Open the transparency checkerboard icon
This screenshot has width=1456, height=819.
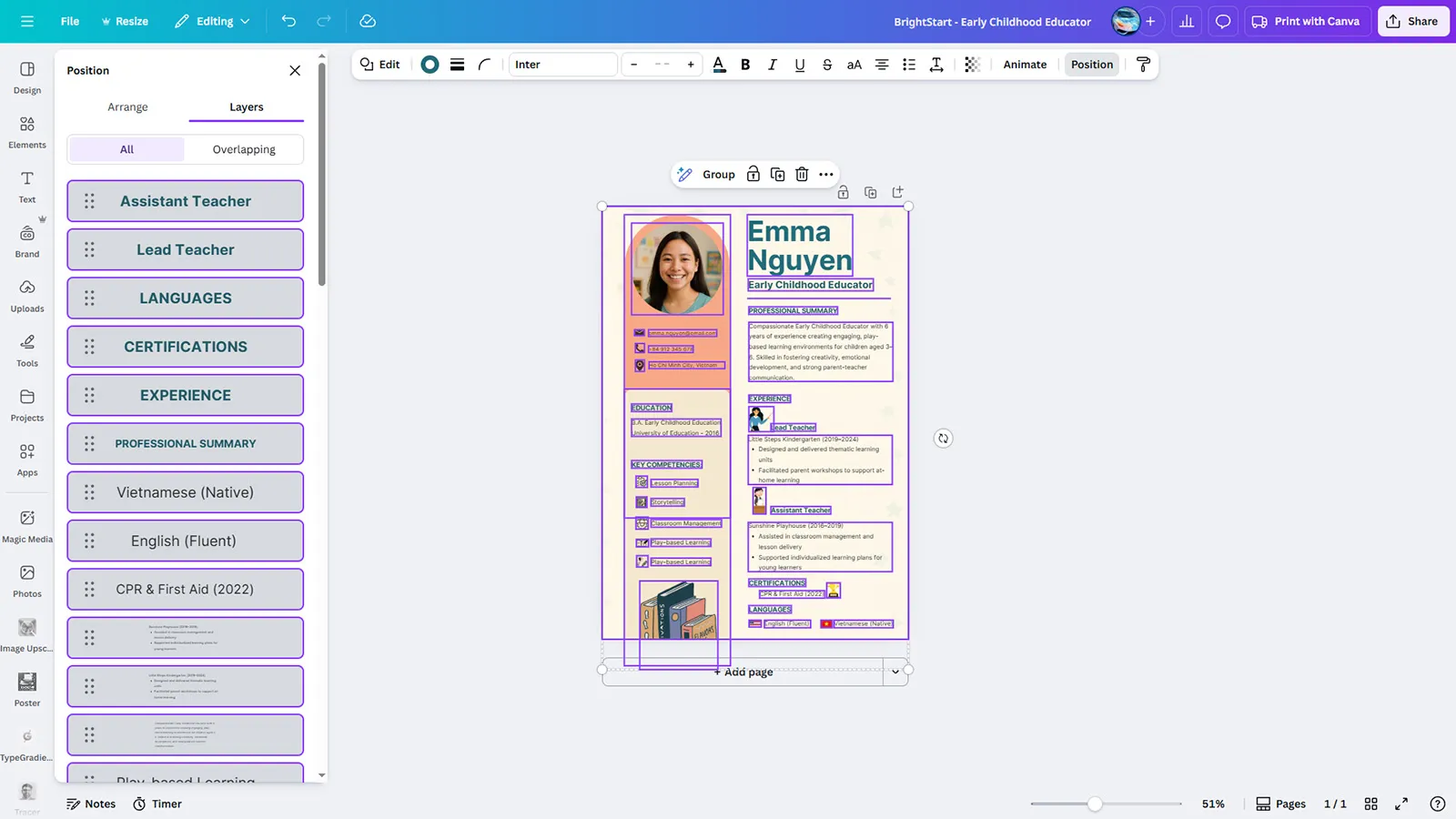pyautogui.click(x=972, y=65)
